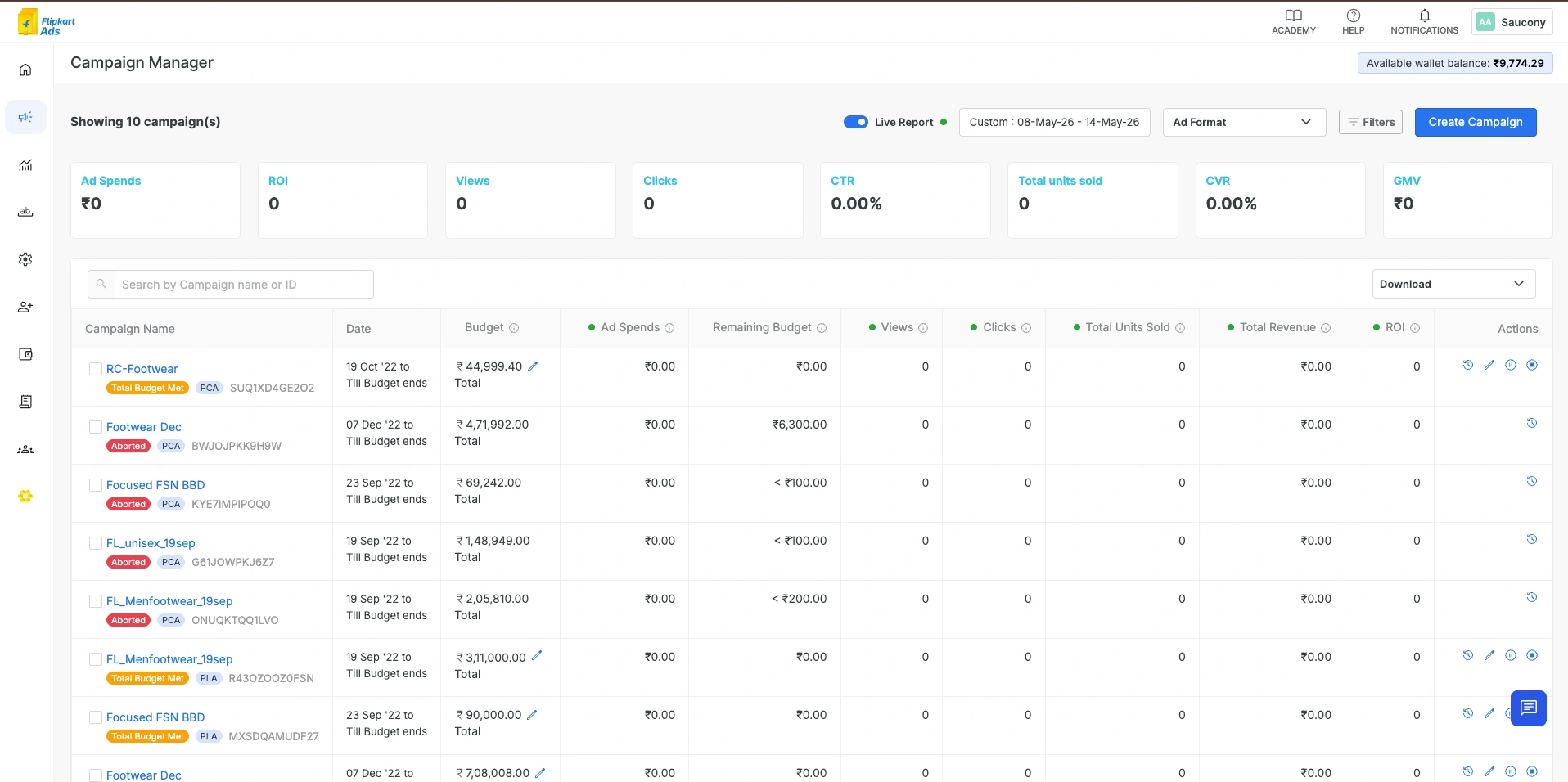
Task: Open the invoice receipt sidebar icon
Action: pos(25,402)
